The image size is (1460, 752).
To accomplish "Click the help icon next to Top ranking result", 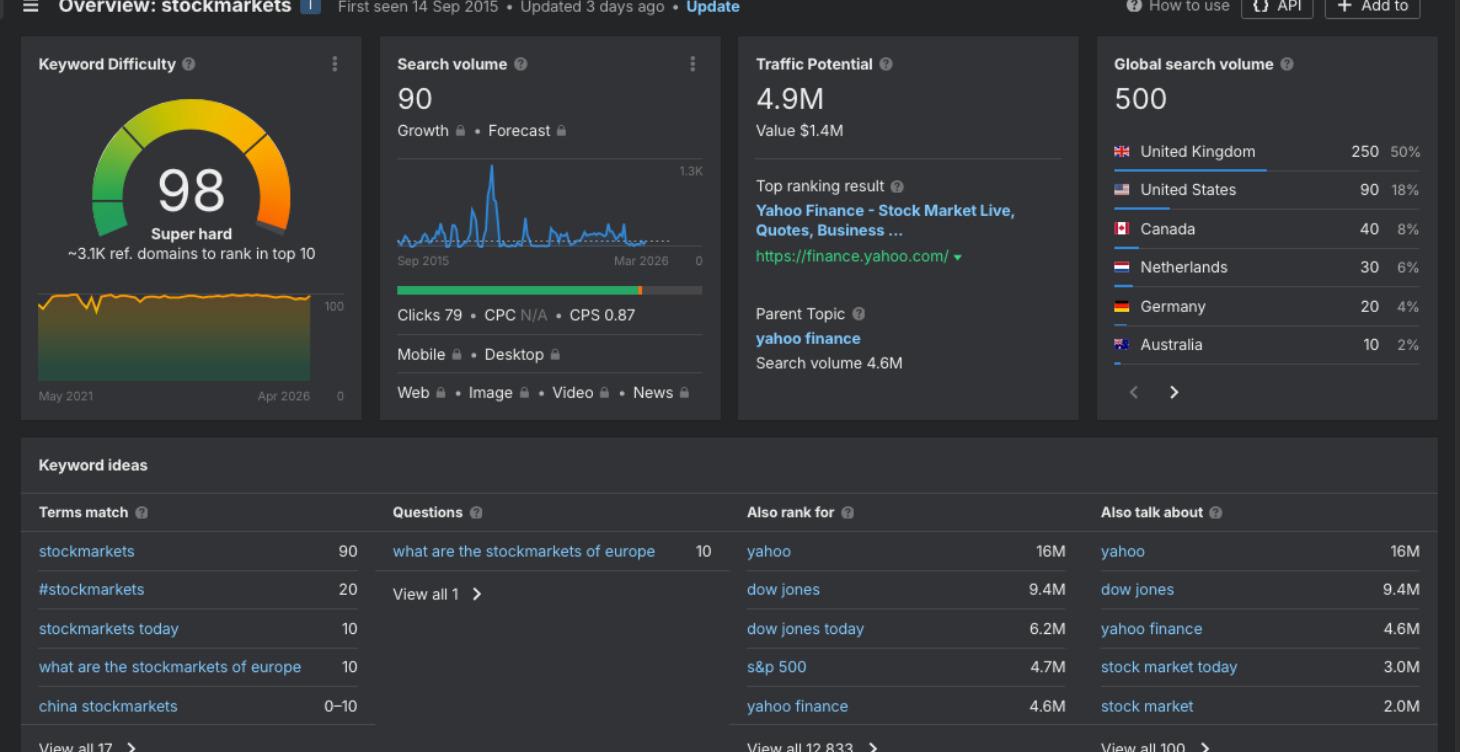I will coord(897,187).
